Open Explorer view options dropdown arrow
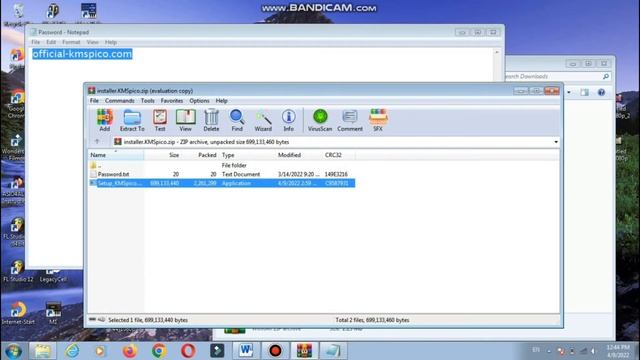 tap(569, 92)
